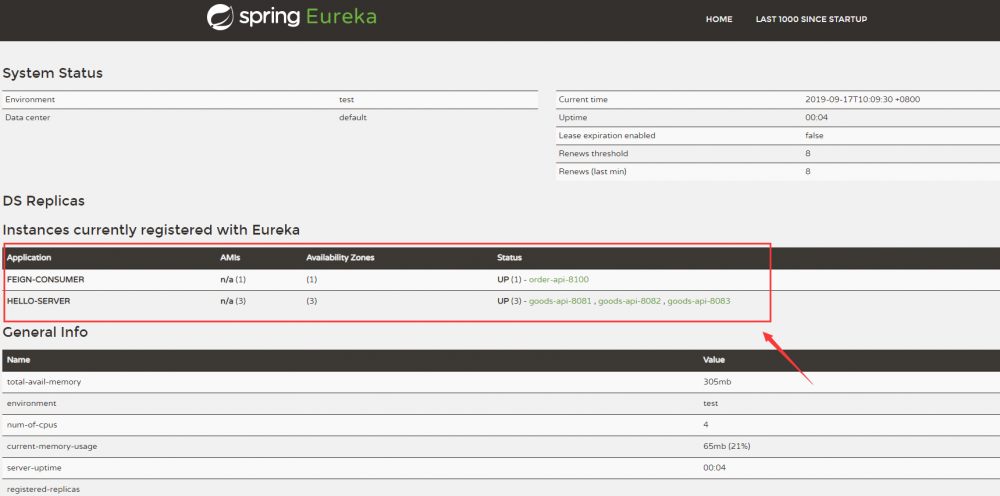Select the HELLO-SERVER application name
This screenshot has width=1000, height=496.
coord(38,301)
